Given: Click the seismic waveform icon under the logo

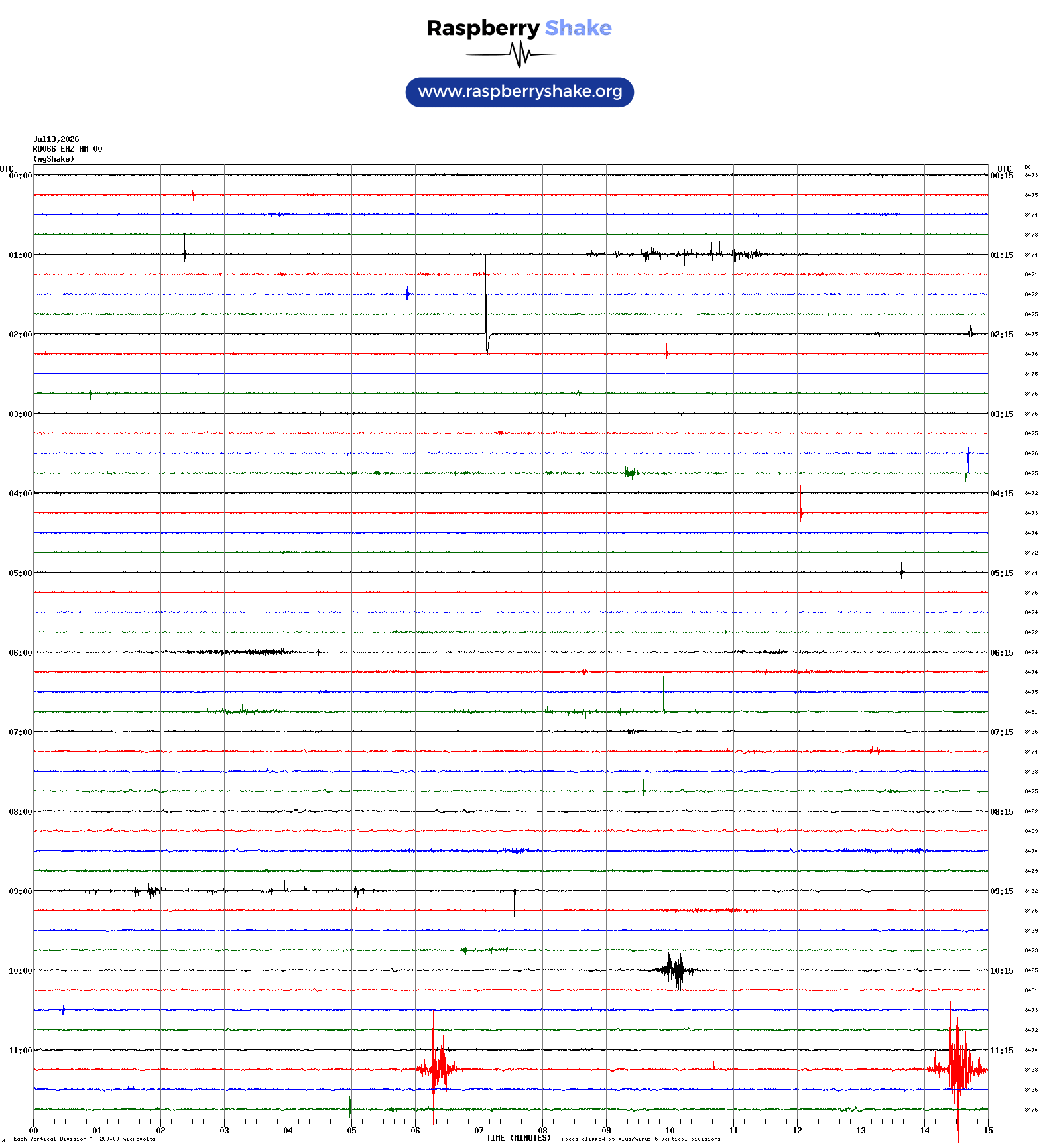Looking at the screenshot, I should 519,54.
